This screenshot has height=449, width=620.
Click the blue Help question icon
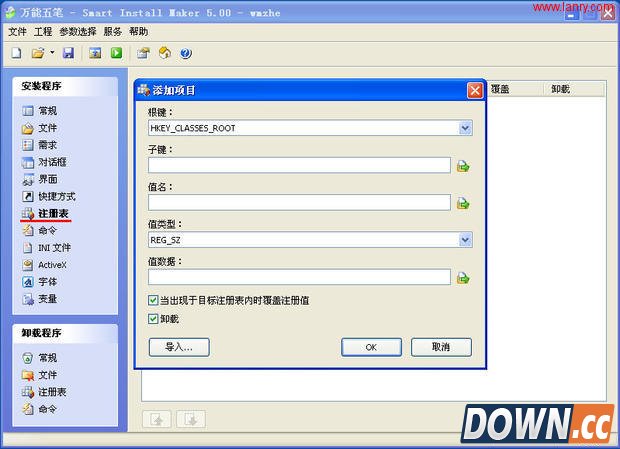click(x=186, y=53)
